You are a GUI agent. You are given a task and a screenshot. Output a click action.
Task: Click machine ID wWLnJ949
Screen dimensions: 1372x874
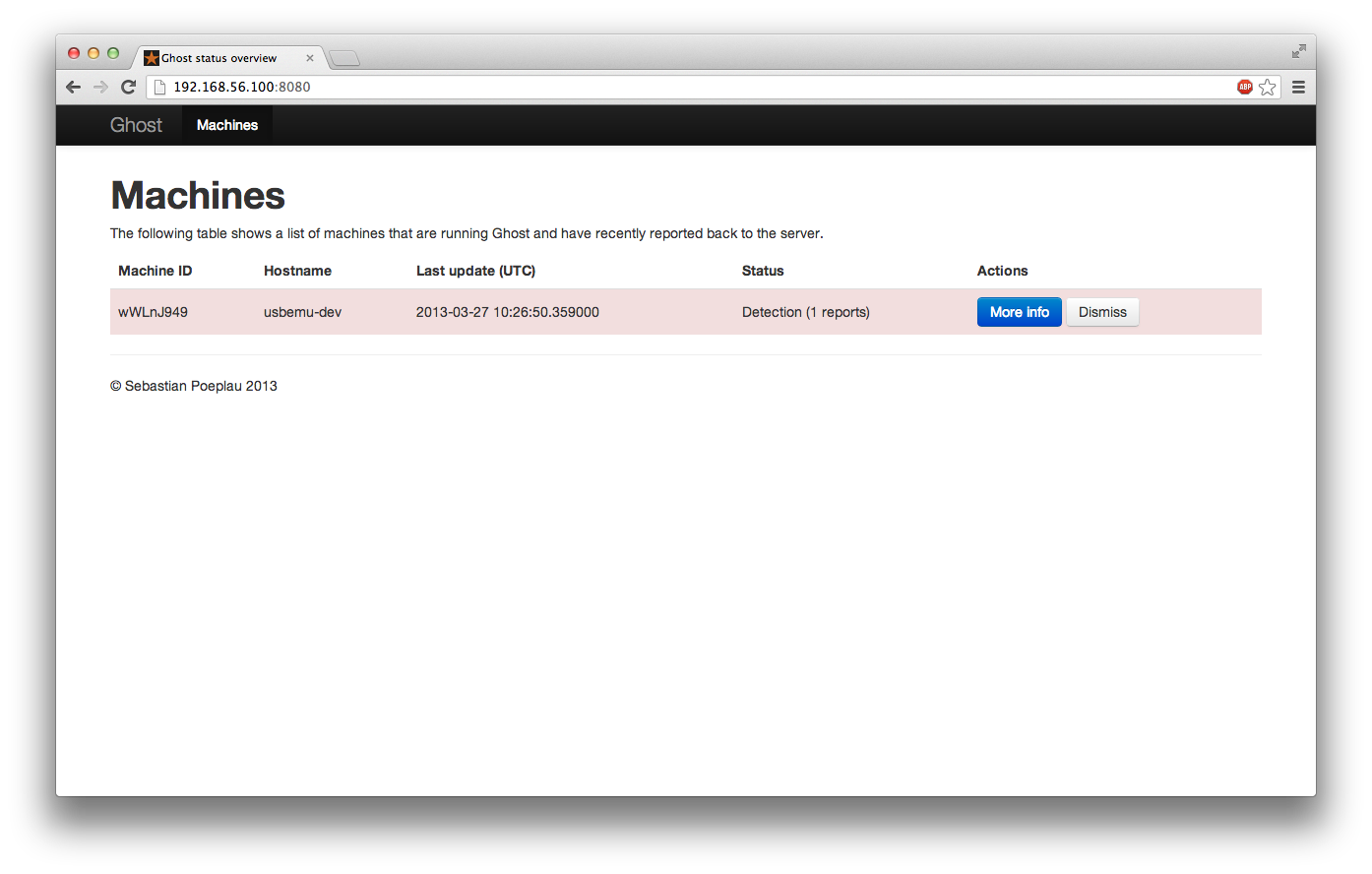153,312
